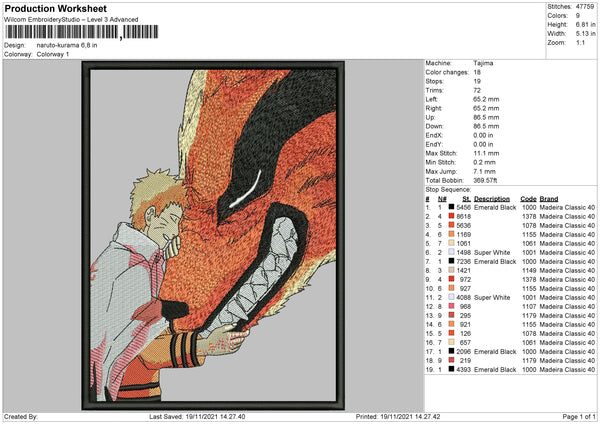Click stitch count 657 in stop row 16
The width and height of the screenshot is (600, 424).
[x=465, y=342]
